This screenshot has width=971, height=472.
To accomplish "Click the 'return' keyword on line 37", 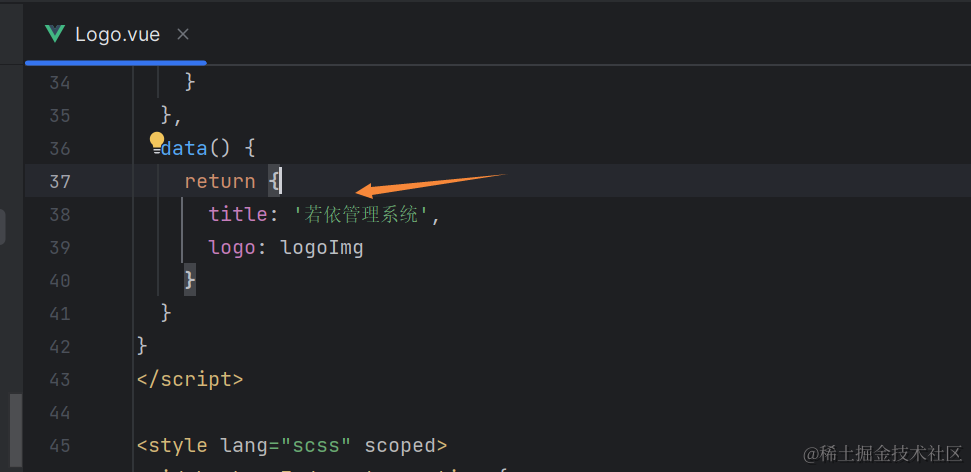I will click(x=220, y=181).
